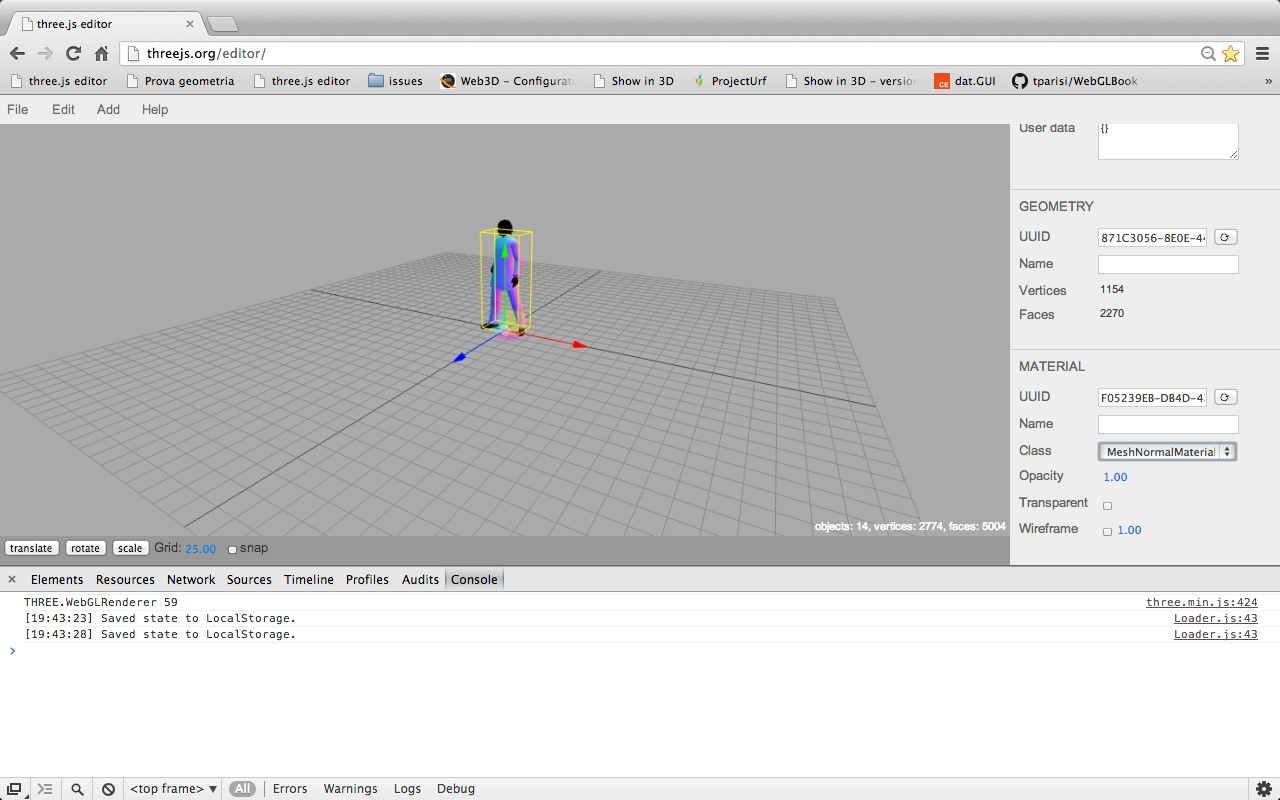Open Loader.js:43 link for 19:43:23 entry
This screenshot has height=800, width=1280.
(x=1215, y=618)
